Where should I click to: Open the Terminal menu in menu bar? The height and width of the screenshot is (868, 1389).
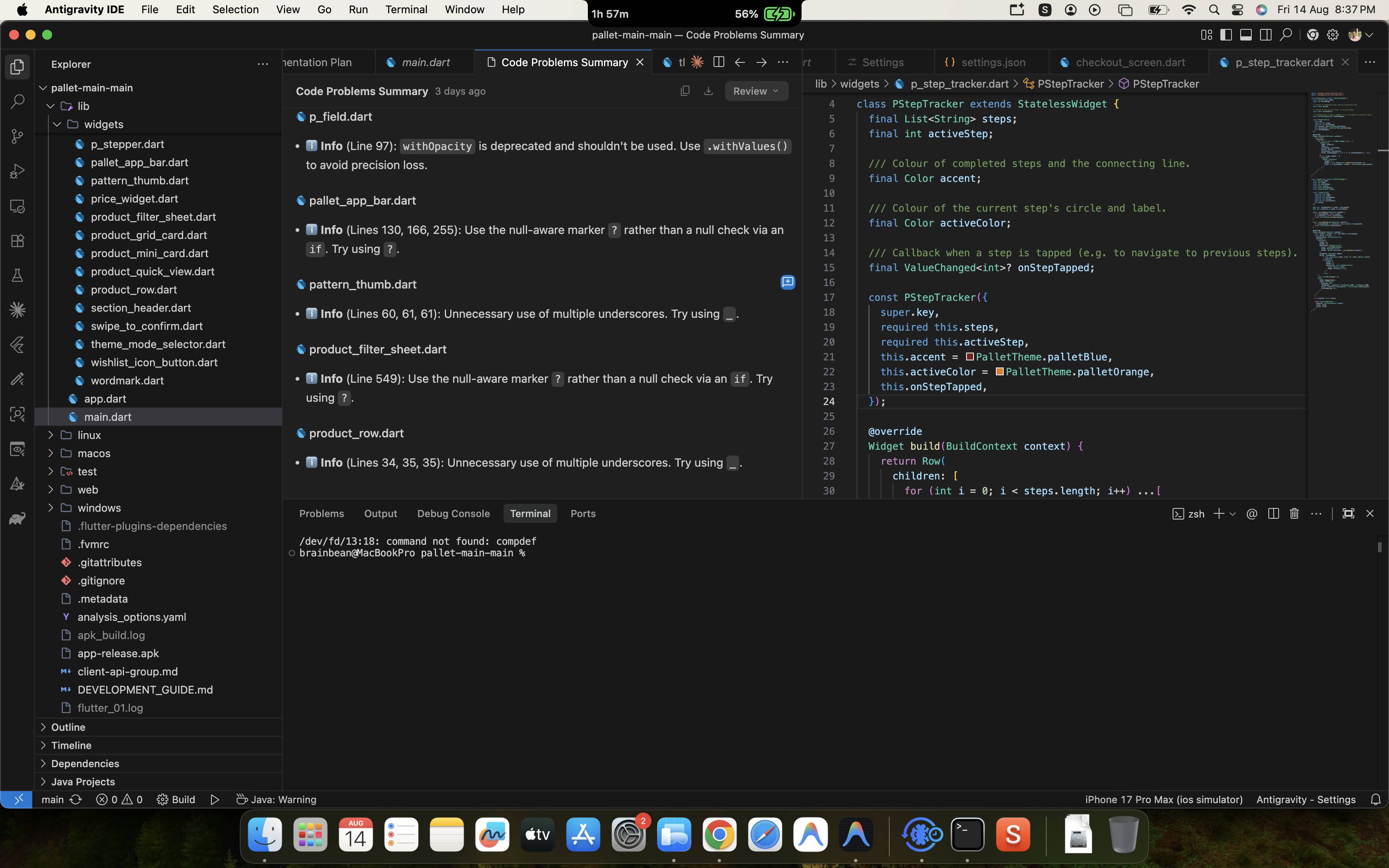tap(406, 10)
